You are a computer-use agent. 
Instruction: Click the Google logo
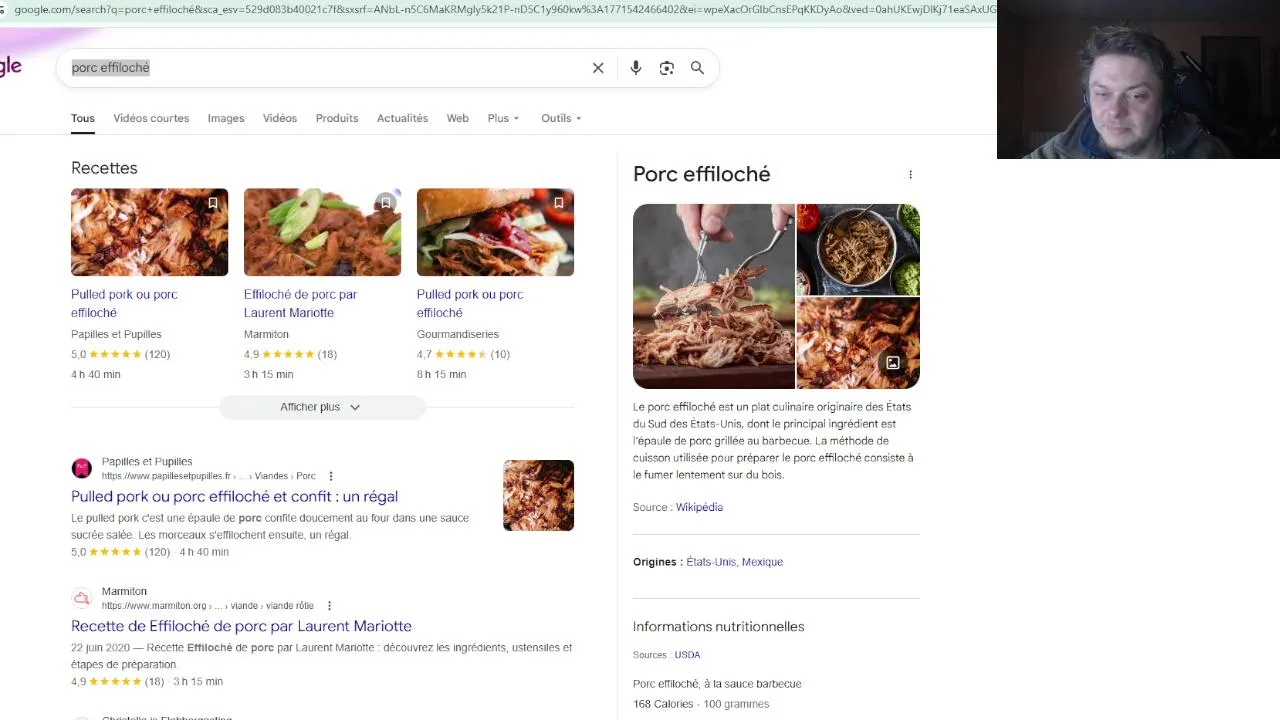(x=10, y=67)
